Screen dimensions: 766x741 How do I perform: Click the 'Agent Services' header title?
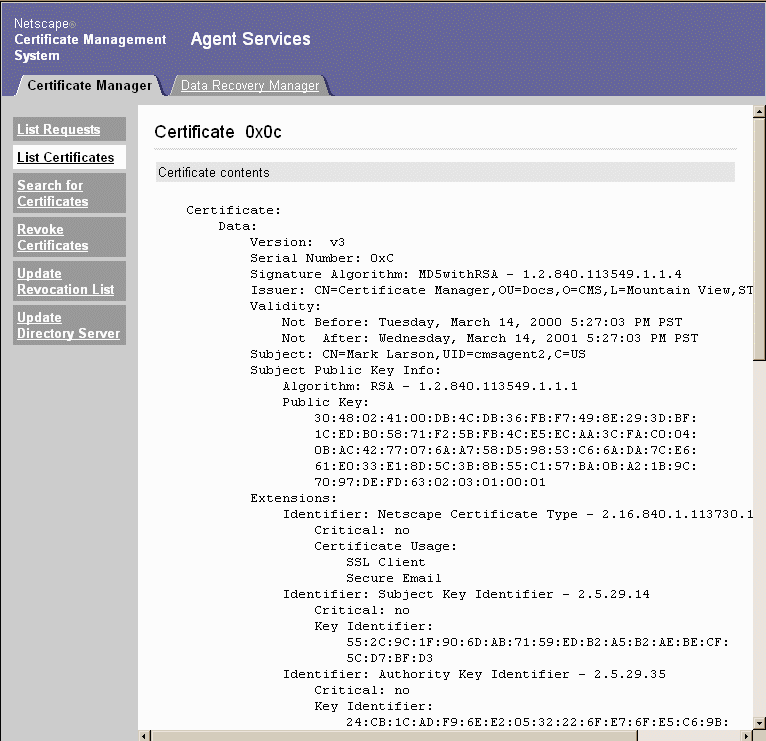pos(251,39)
